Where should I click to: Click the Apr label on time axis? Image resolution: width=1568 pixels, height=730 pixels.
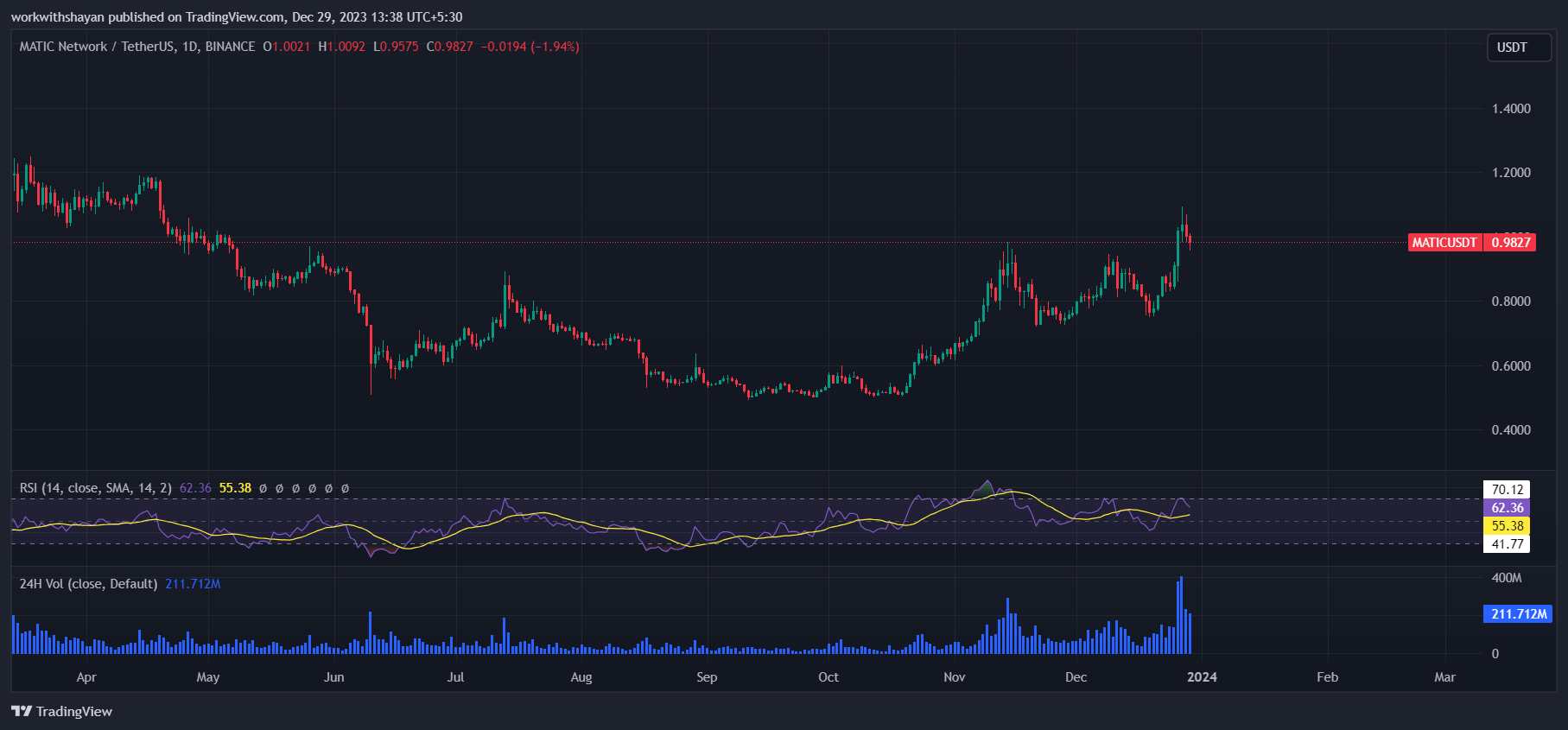click(x=86, y=677)
